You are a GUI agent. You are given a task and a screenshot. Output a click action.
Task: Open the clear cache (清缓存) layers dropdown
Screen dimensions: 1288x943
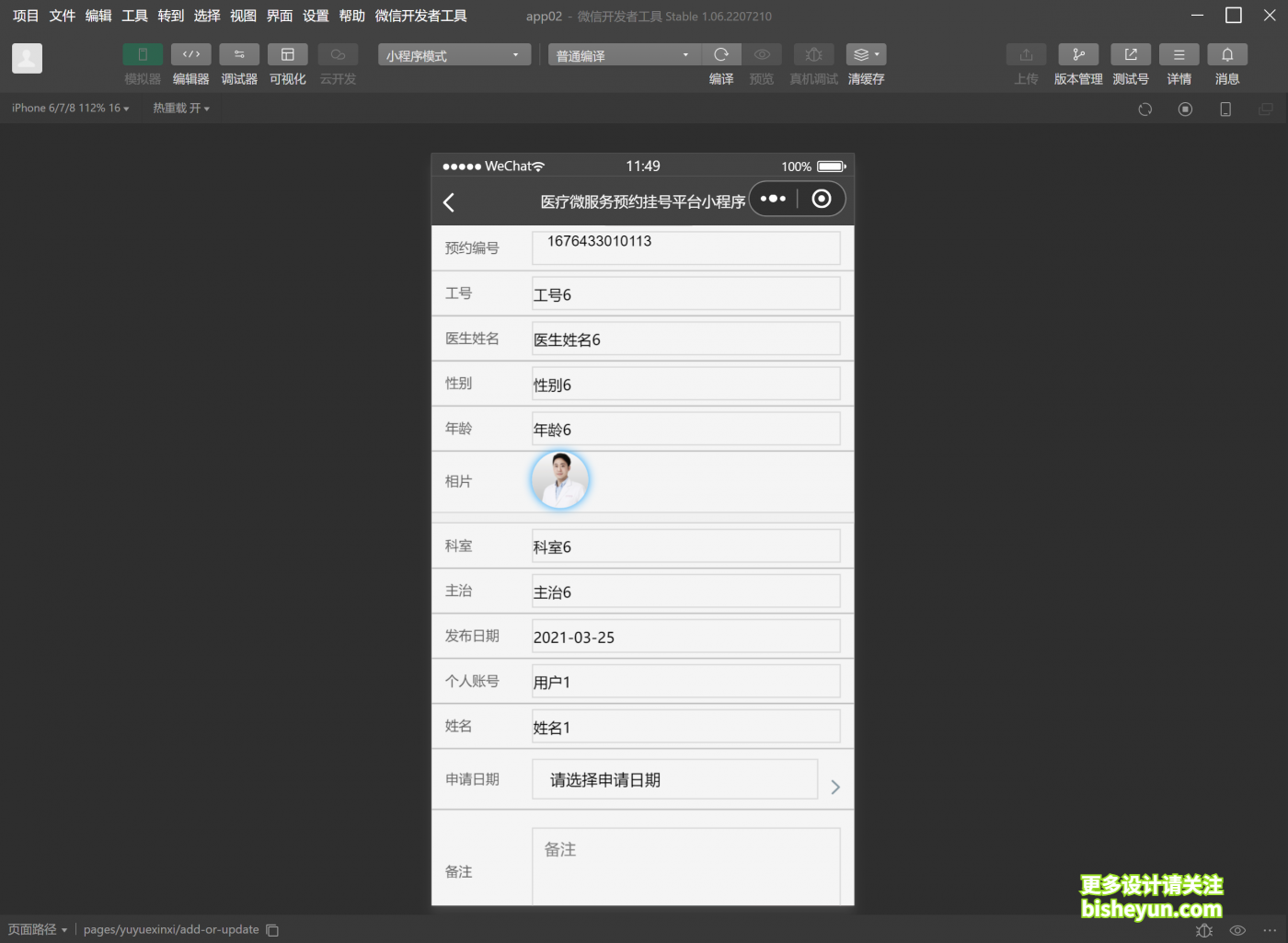866,55
